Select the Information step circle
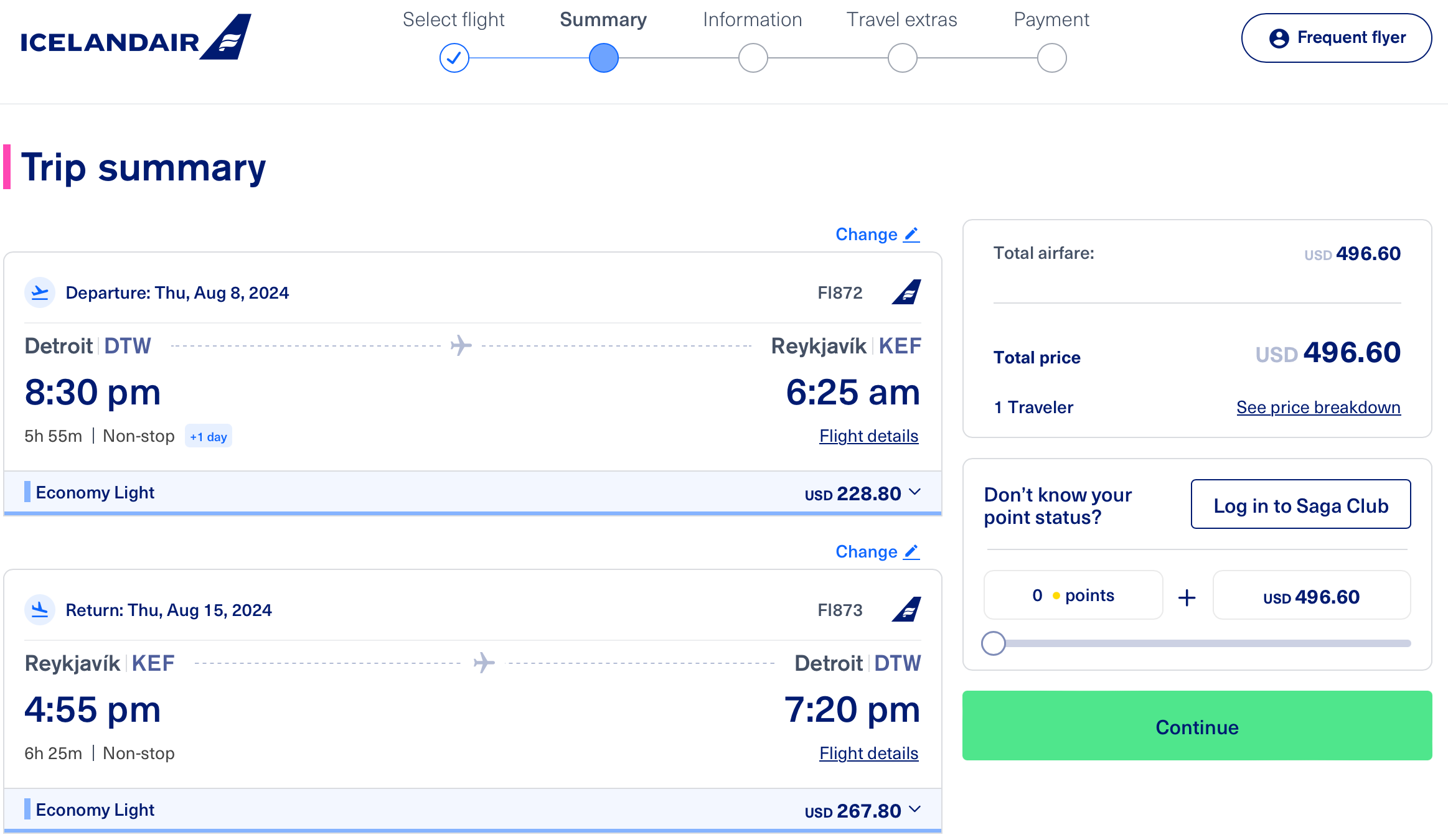Viewport: 1448px width, 840px height. (753, 58)
